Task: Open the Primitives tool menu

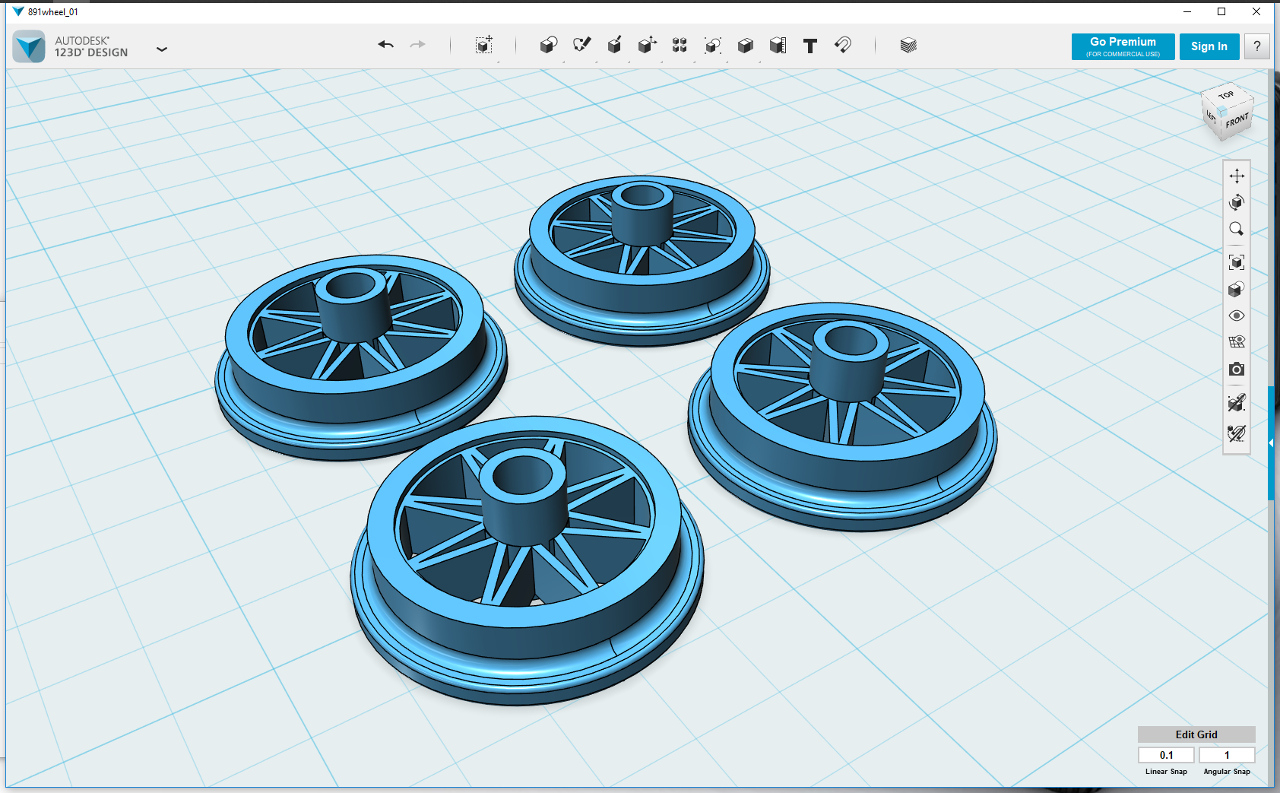Action: (x=548, y=45)
